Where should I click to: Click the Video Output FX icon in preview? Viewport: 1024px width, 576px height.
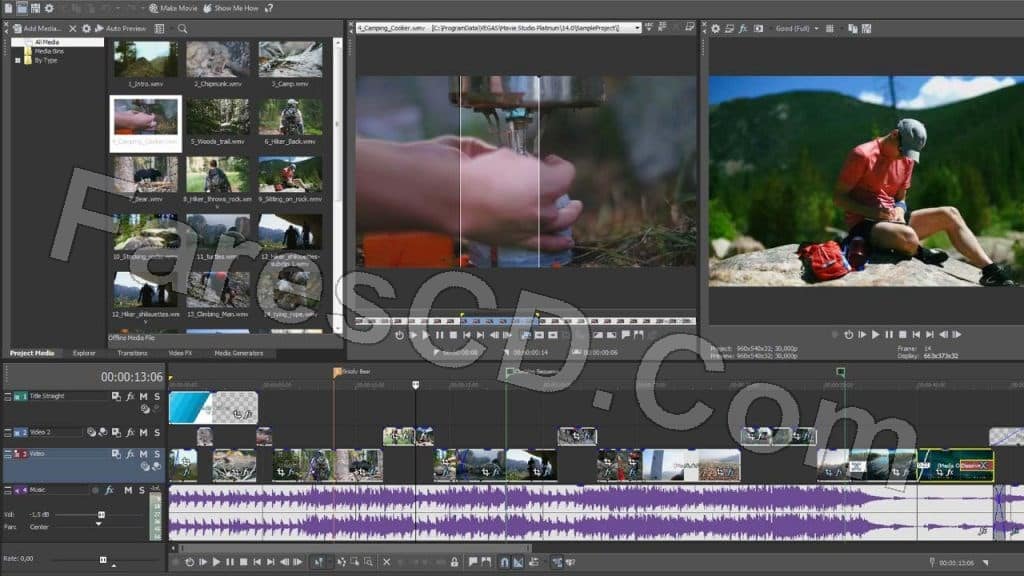(743, 29)
